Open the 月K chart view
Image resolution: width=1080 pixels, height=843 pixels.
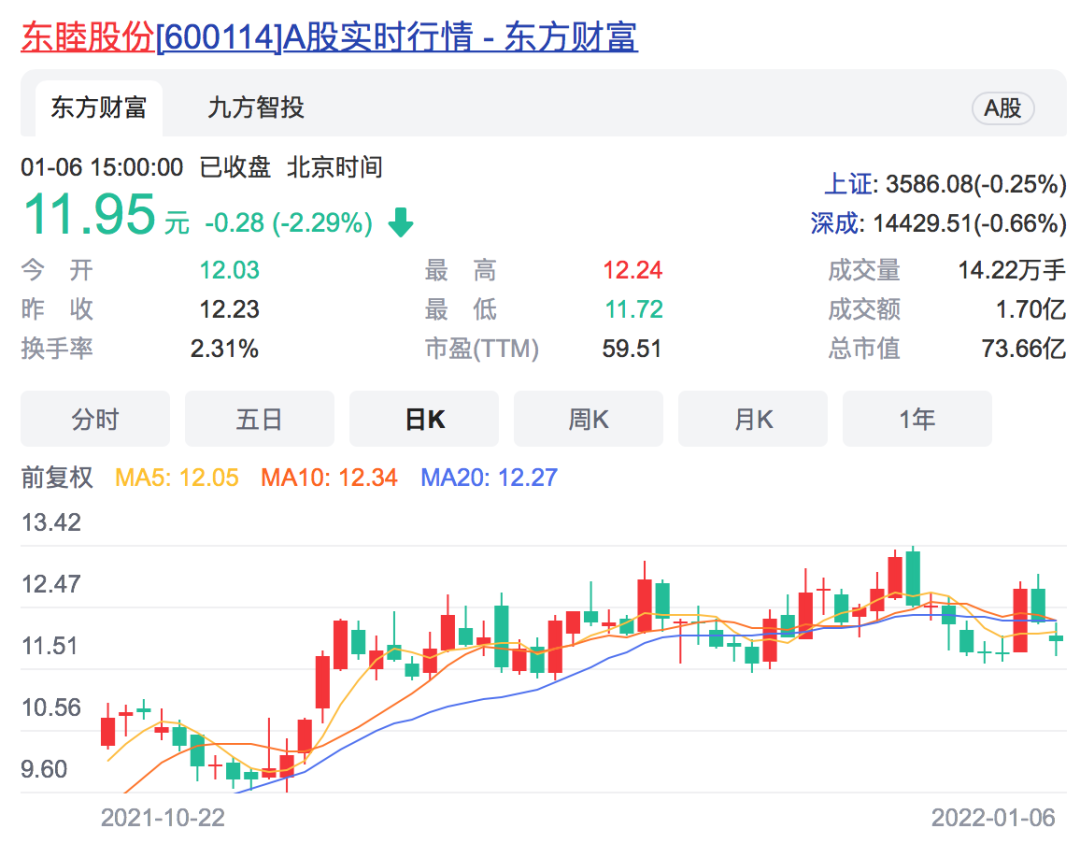753,419
